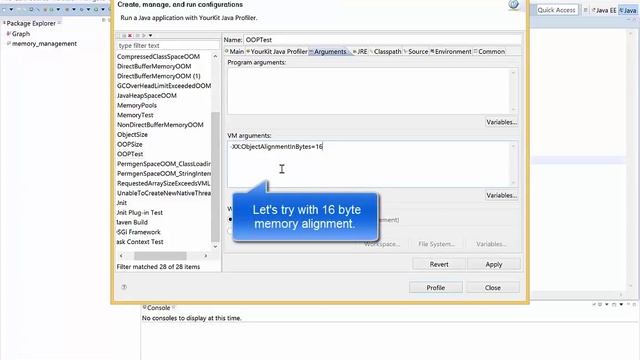The image size is (640, 360).
Task: Select GCOverHeadLimitExceededOOM configuration
Action: click(x=164, y=86)
